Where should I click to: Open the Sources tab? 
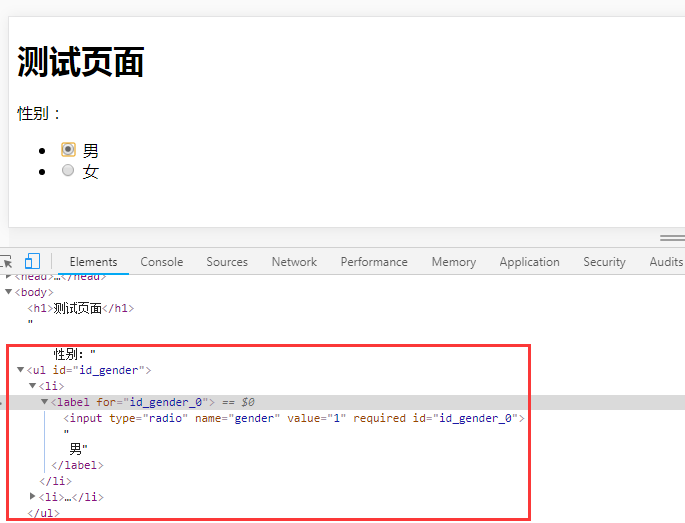[227, 262]
